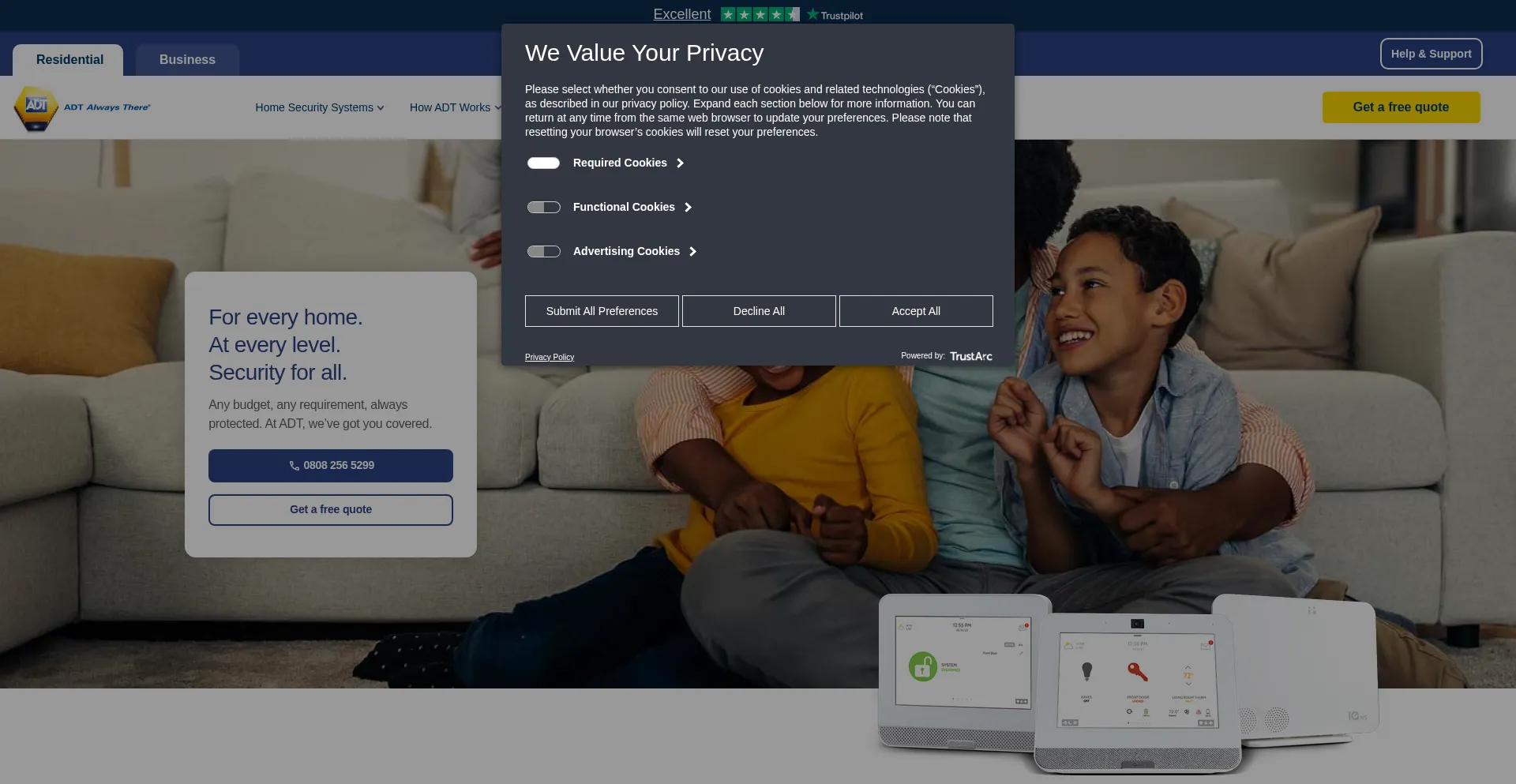Expand the Functional Cookies section

pos(632,207)
